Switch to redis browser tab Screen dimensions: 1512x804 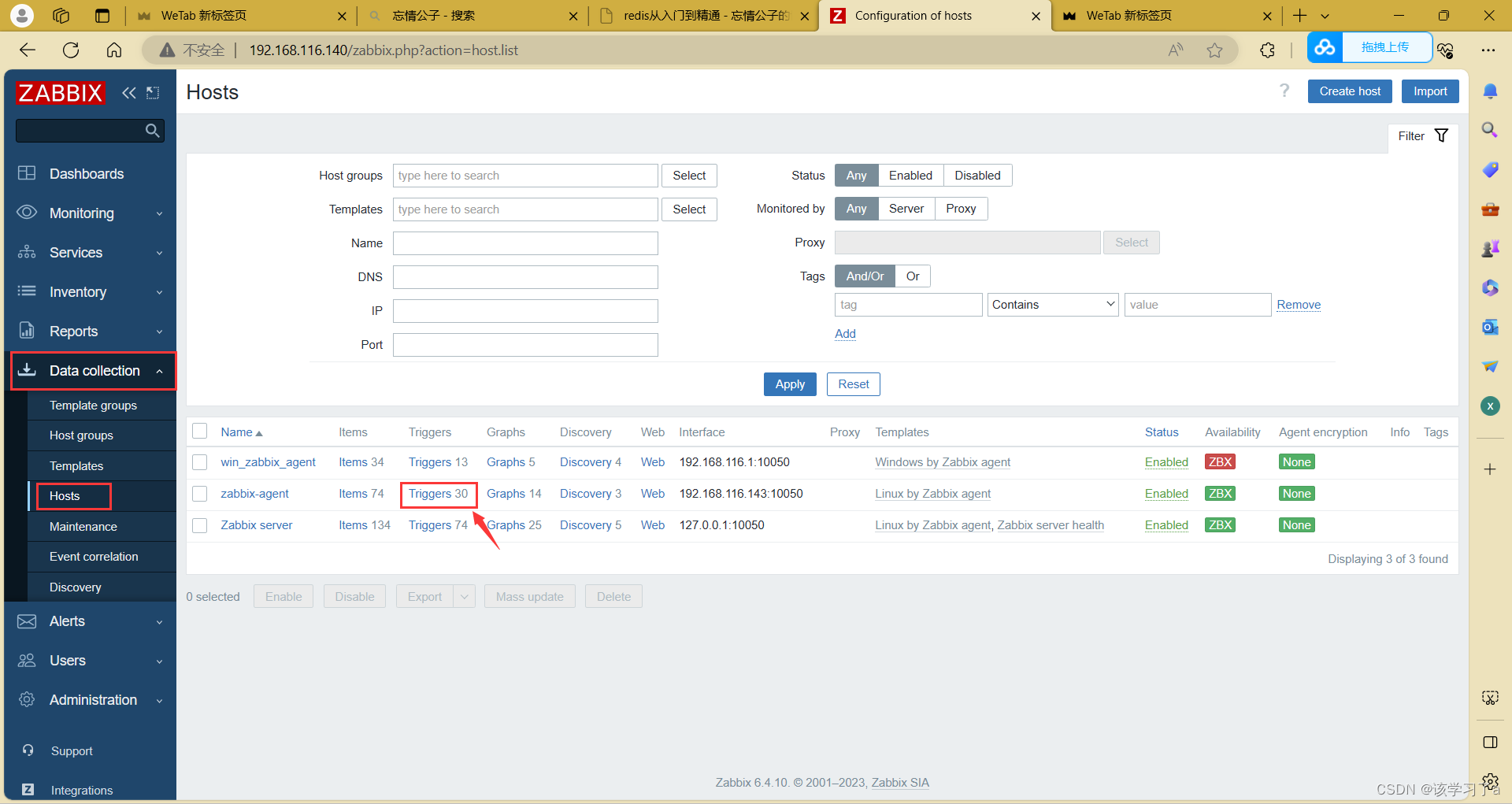click(704, 16)
